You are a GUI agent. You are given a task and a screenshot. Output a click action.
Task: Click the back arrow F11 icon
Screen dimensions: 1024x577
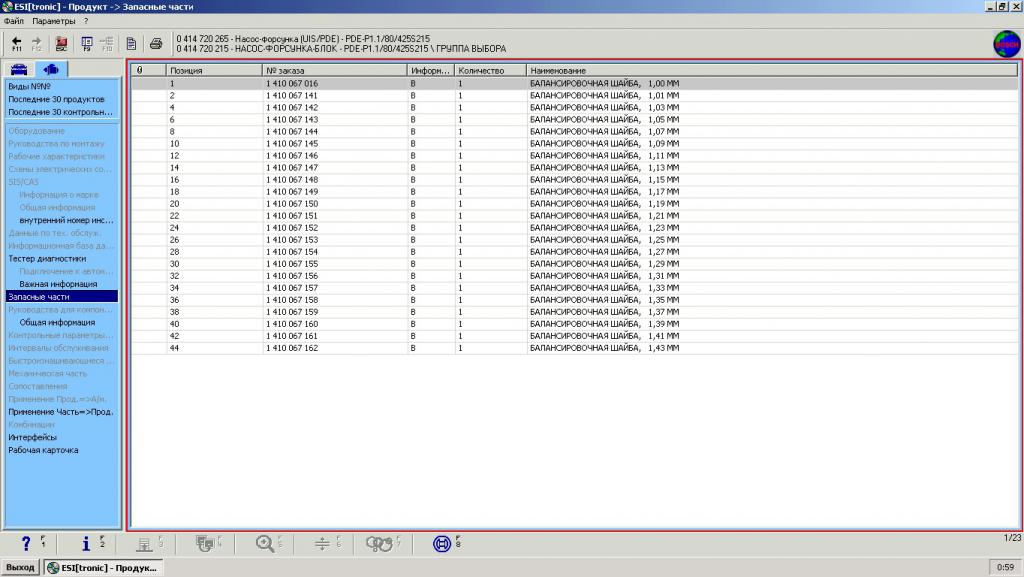(x=17, y=42)
